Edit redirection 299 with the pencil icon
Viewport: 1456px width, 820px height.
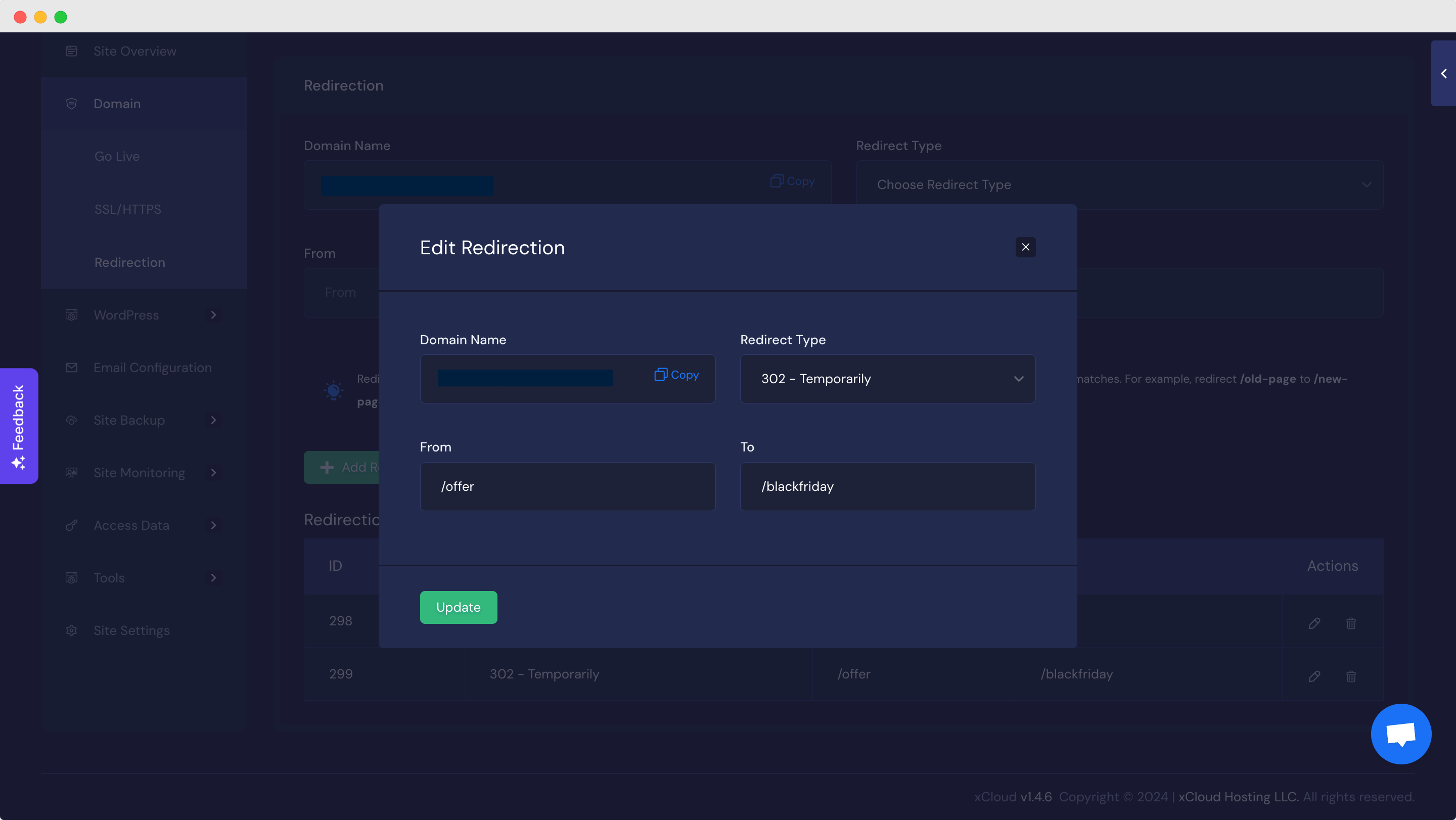1314,676
